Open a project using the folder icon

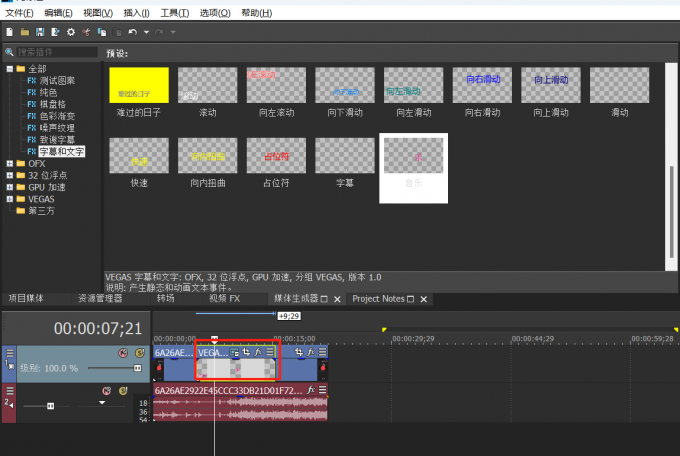pos(25,32)
